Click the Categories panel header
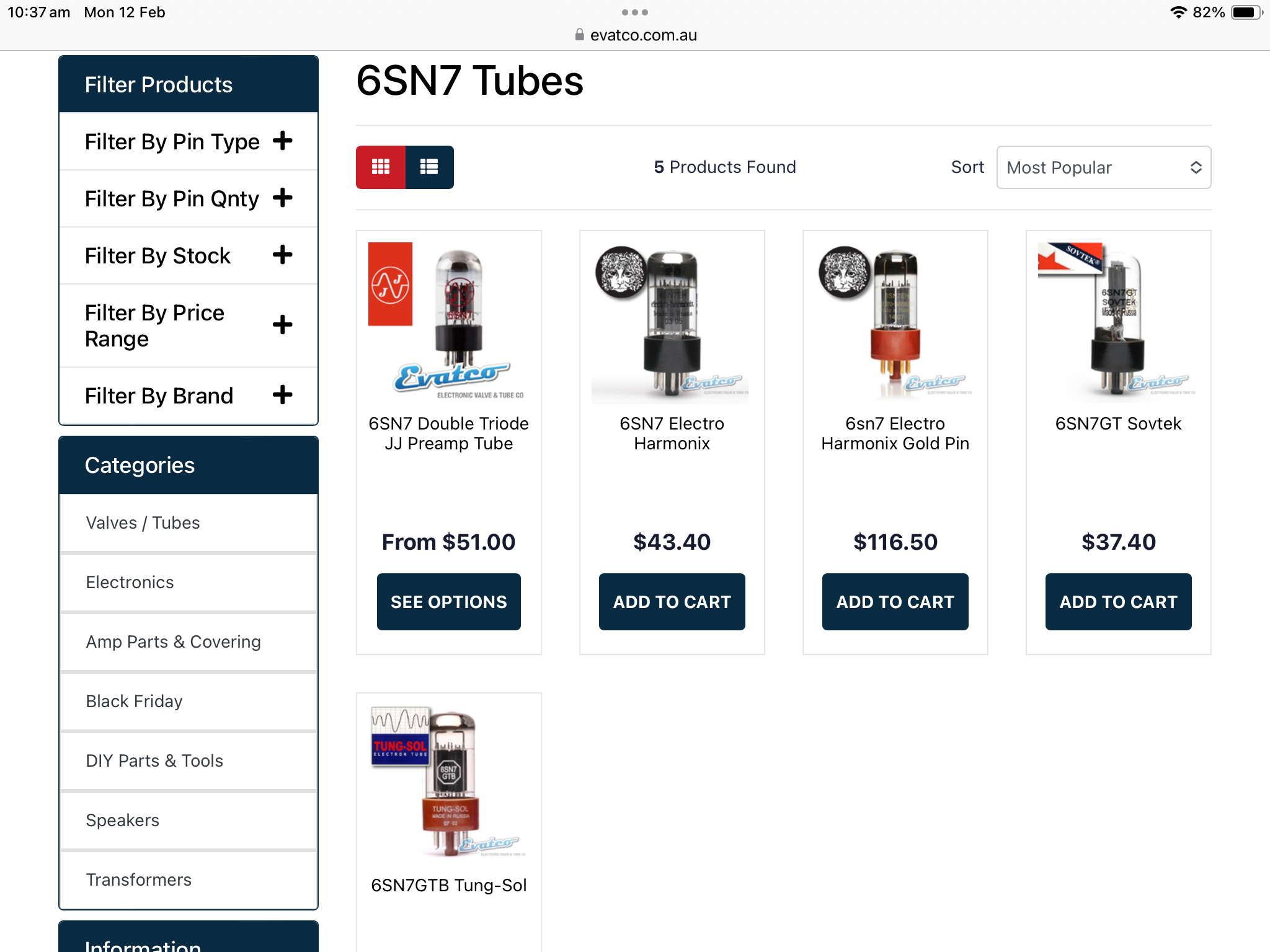 tap(189, 465)
